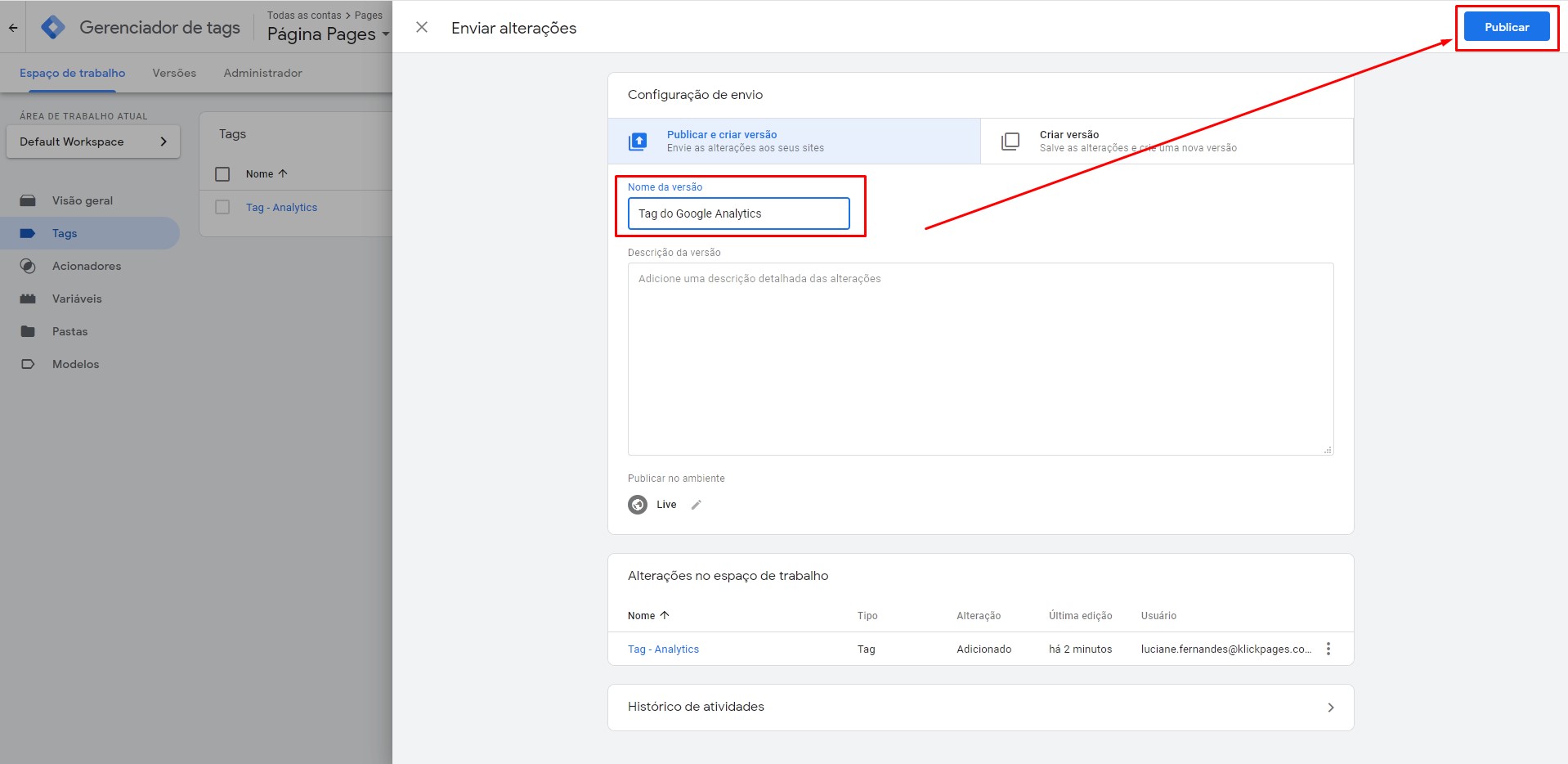Click the há 2 minutos cell
Image resolution: width=1568 pixels, height=764 pixels.
coord(1080,649)
